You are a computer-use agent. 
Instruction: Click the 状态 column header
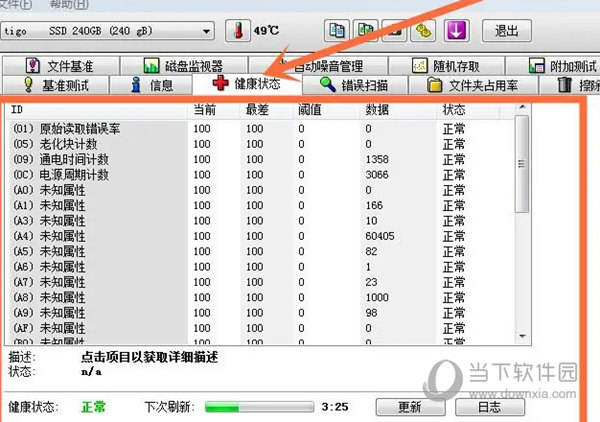click(x=468, y=110)
